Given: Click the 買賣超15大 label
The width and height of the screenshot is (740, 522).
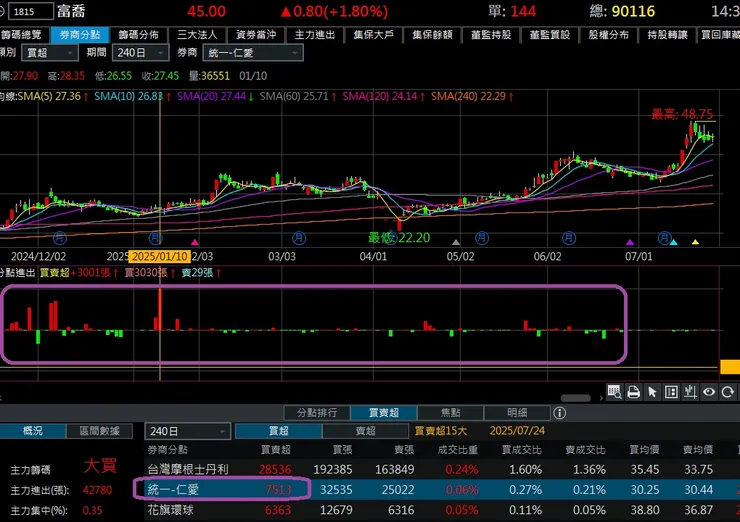Looking at the screenshot, I should 441,431.
